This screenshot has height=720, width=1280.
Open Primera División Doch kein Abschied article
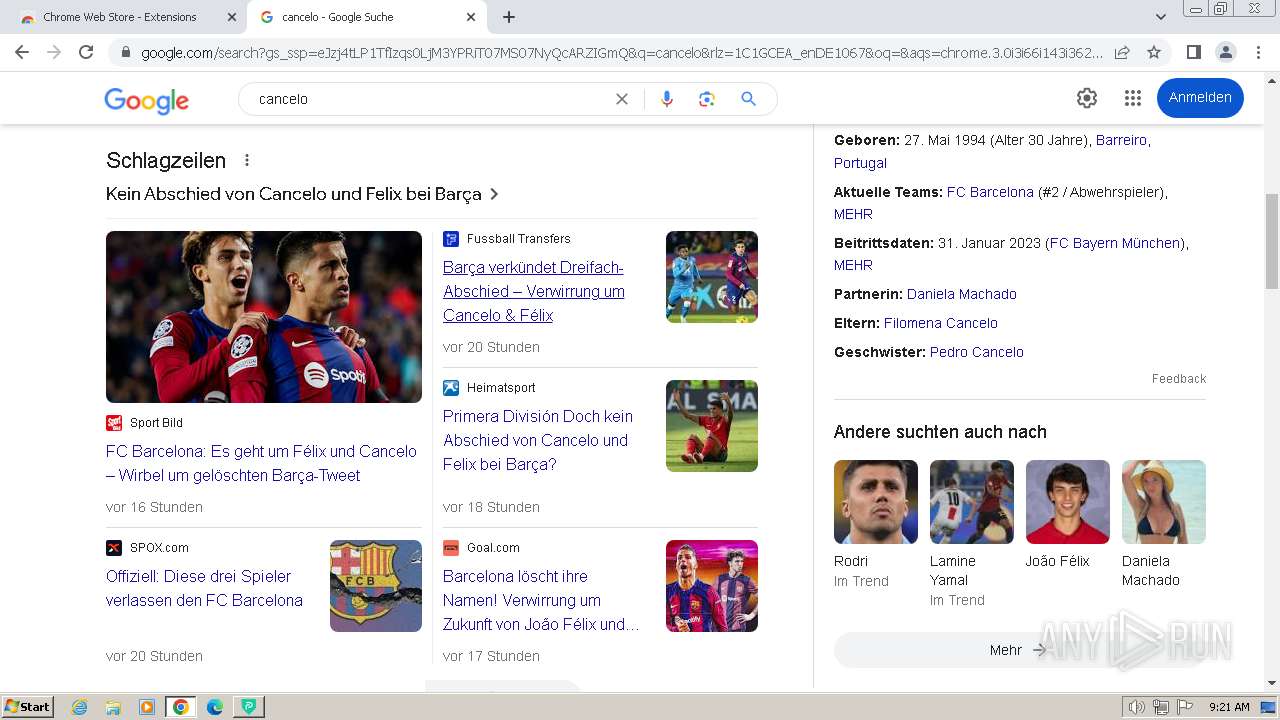tap(538, 440)
